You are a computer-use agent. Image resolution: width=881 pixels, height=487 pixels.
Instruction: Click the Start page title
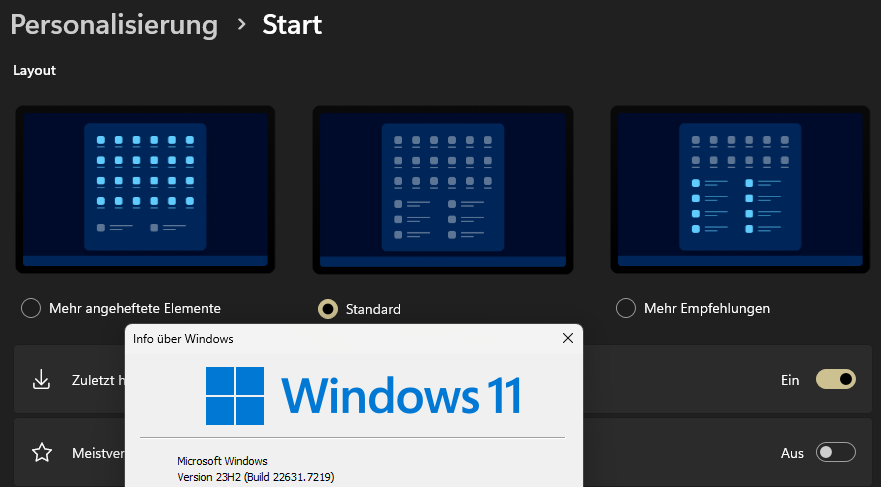pyautogui.click(x=292, y=25)
